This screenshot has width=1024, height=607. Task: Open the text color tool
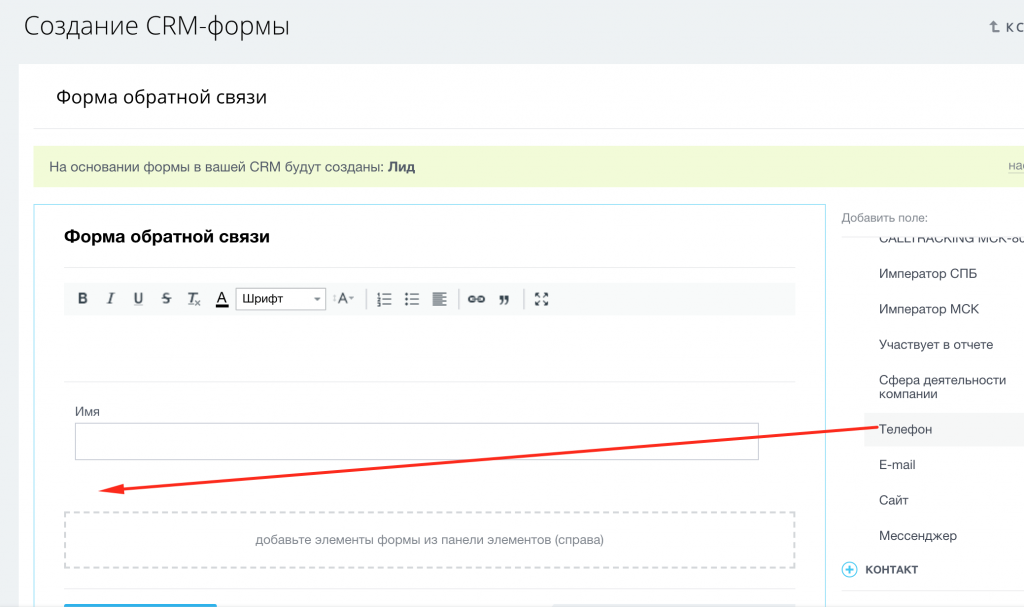click(x=221, y=298)
